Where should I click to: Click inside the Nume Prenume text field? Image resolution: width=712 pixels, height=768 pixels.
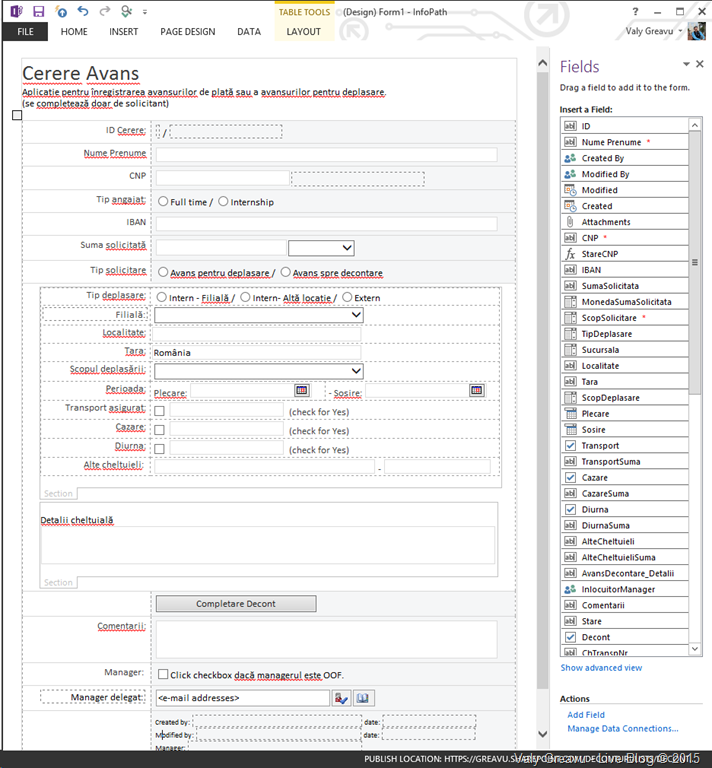tap(326, 154)
